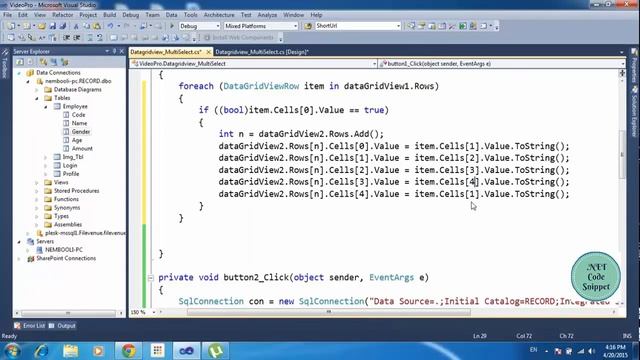Viewport: 640px width, 360px height.
Task: Click 'dataGridView1.Rows' in the foreach line
Action: tap(389, 86)
